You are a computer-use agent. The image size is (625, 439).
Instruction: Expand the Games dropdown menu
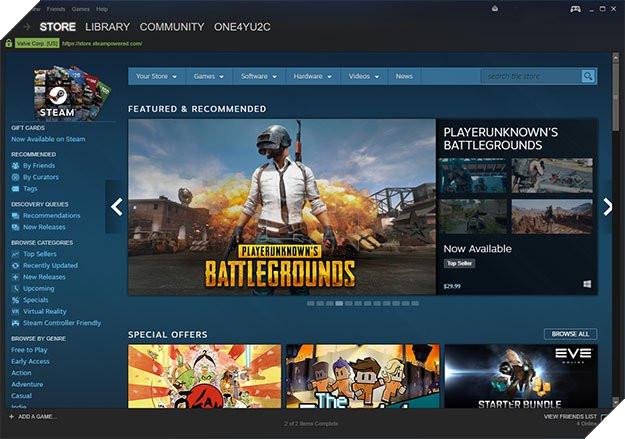pos(208,76)
